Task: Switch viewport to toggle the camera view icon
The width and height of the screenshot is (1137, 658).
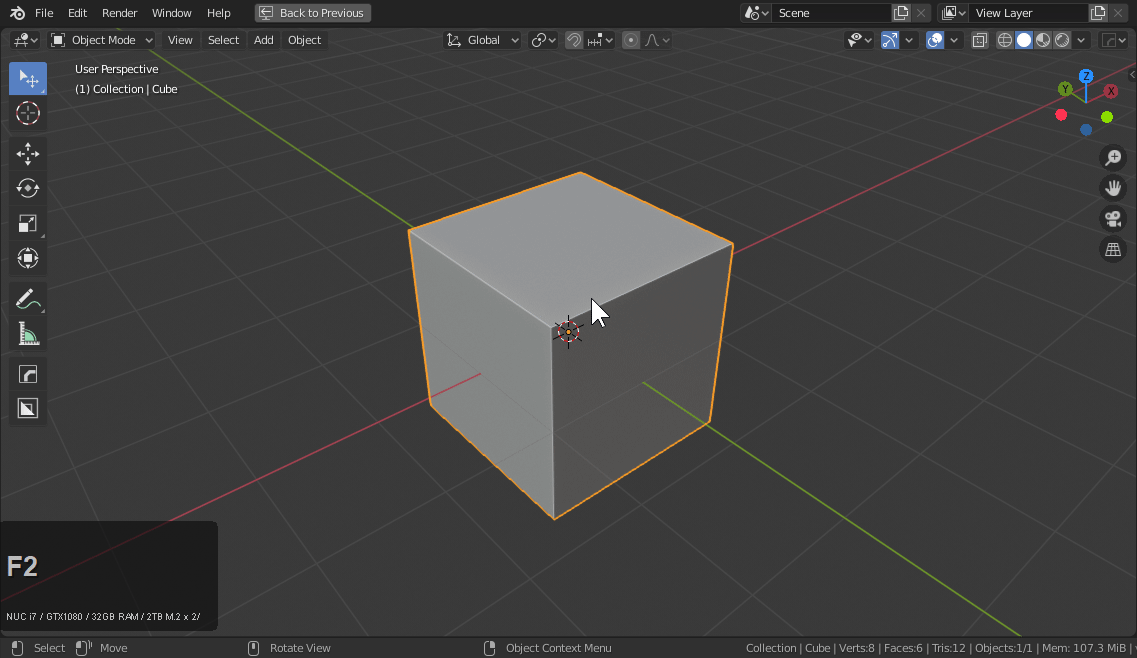Action: pos(1113,218)
